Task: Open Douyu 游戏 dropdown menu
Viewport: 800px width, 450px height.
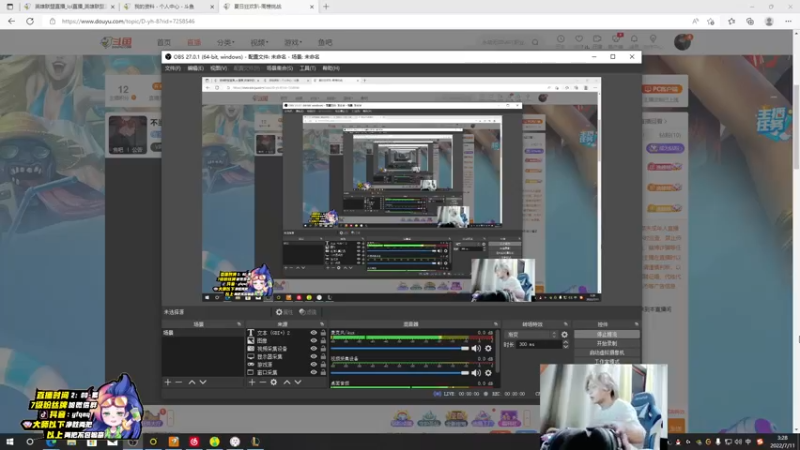Action: (x=293, y=42)
